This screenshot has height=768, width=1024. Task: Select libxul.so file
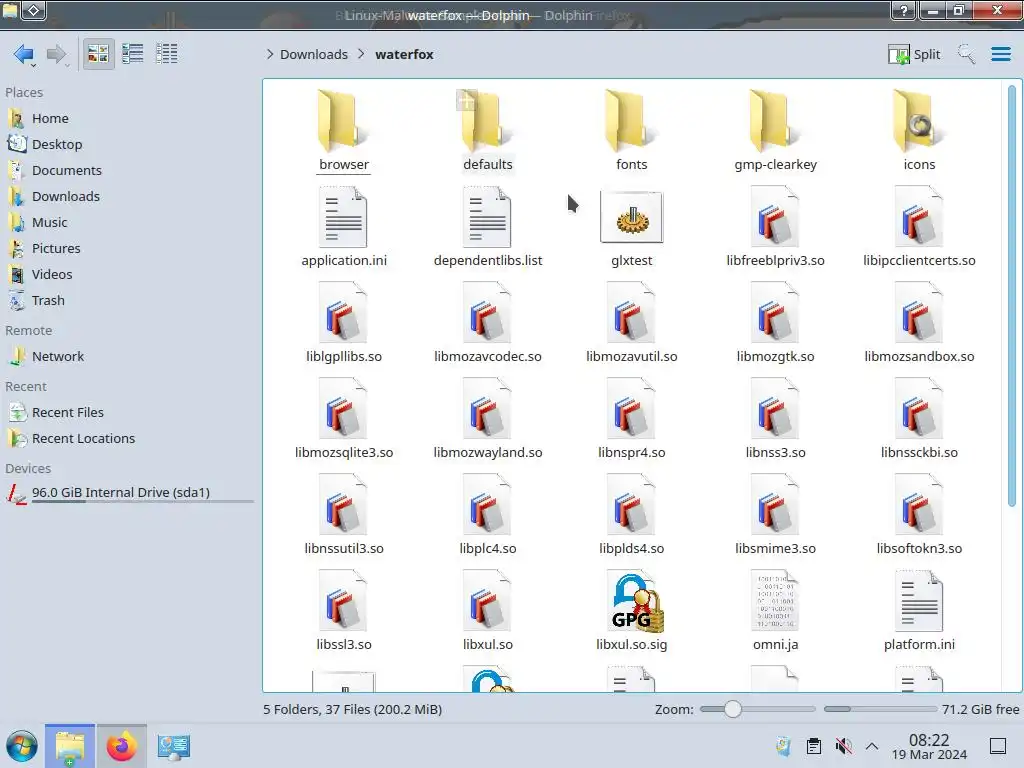click(x=488, y=611)
